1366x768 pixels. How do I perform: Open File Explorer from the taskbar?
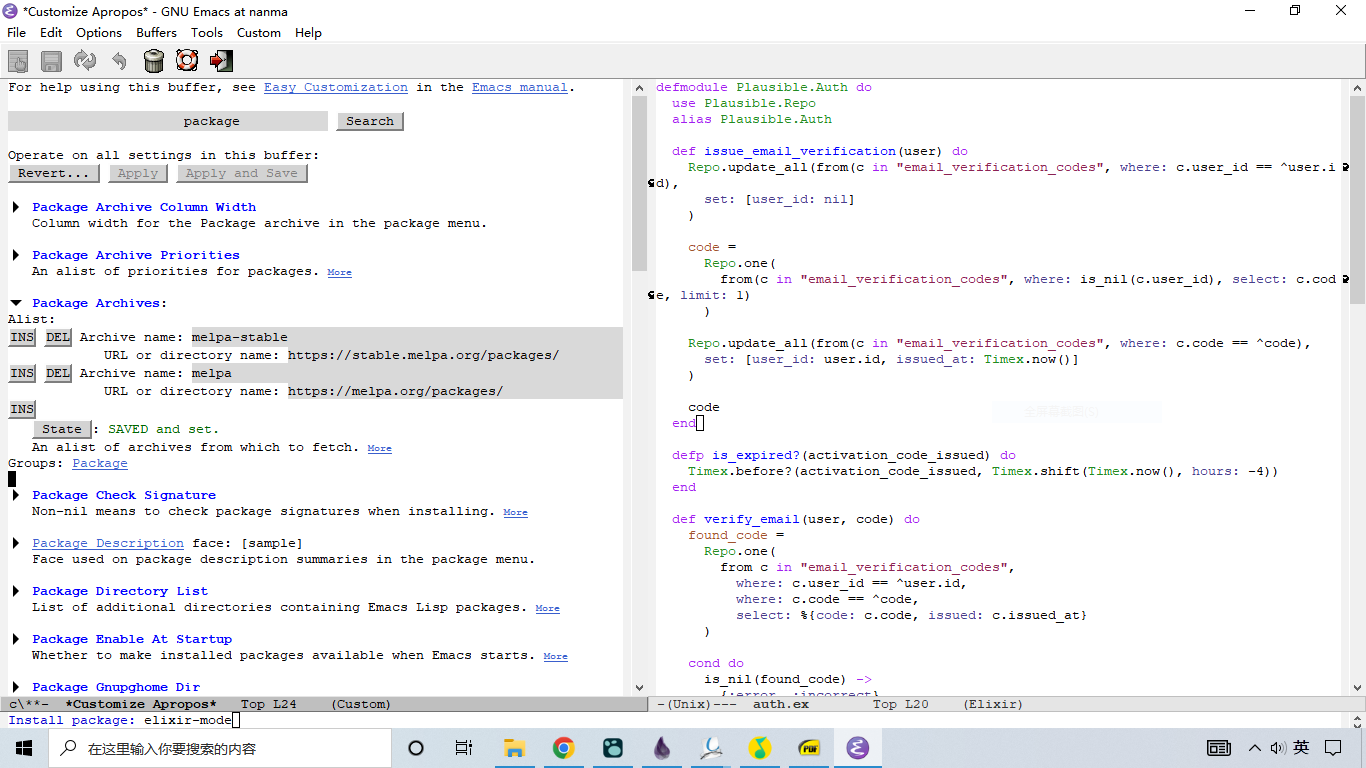click(514, 748)
